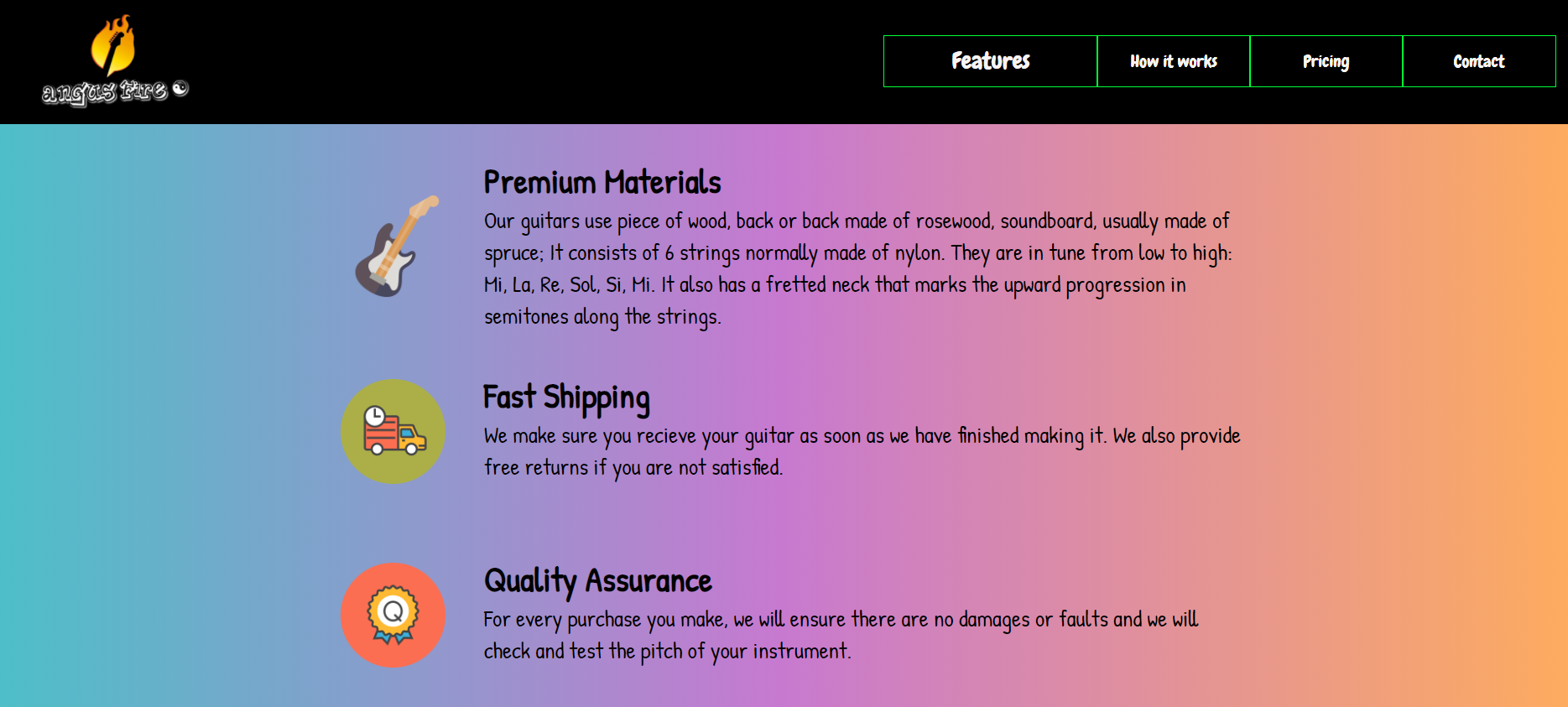The width and height of the screenshot is (1568, 707).
Task: Select Contact from the navigation bar
Action: 1479,60
